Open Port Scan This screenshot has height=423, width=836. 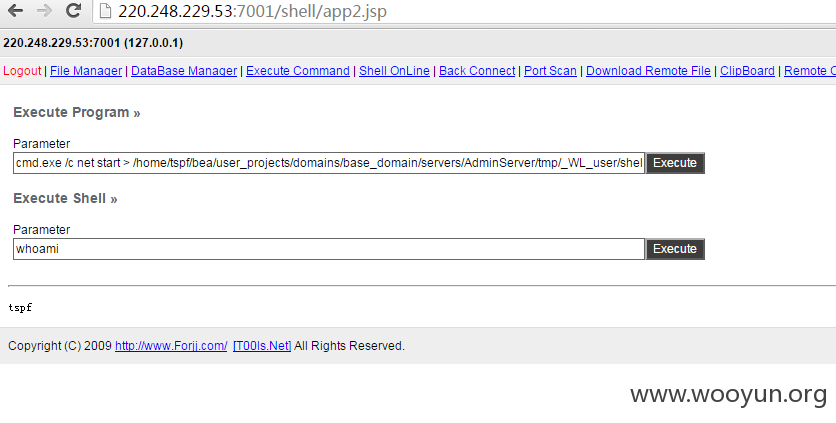coord(550,71)
